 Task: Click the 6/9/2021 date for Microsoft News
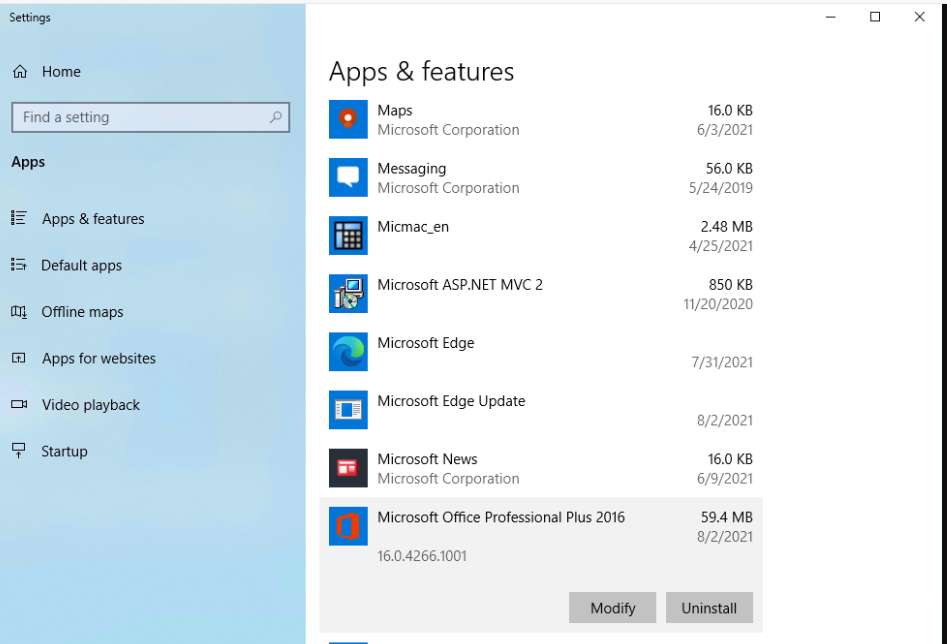725,478
